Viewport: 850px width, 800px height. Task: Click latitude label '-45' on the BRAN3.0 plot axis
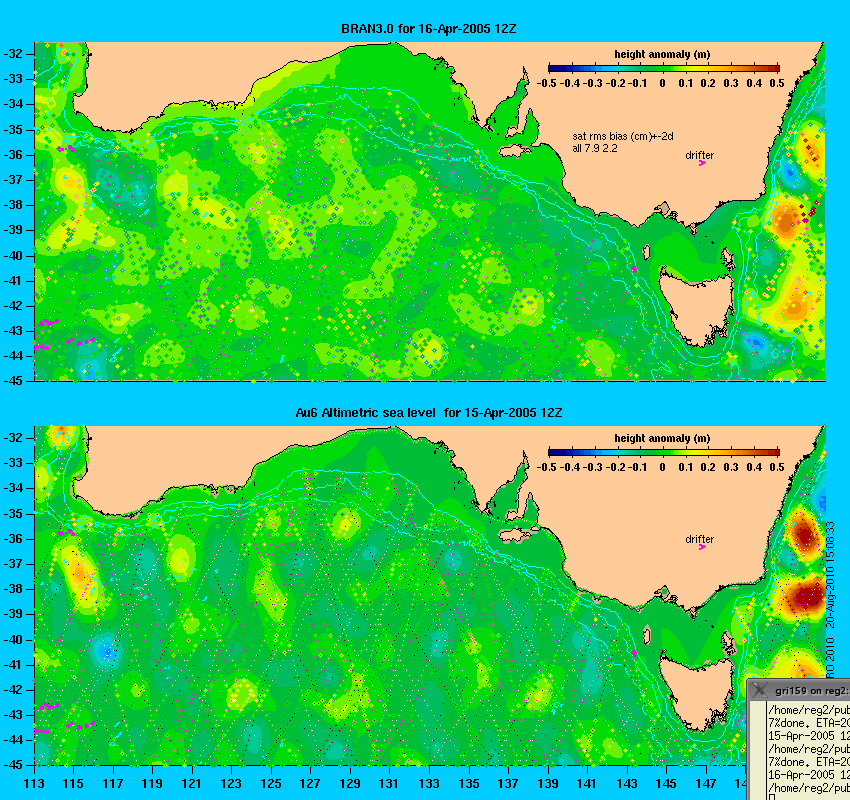click(13, 380)
